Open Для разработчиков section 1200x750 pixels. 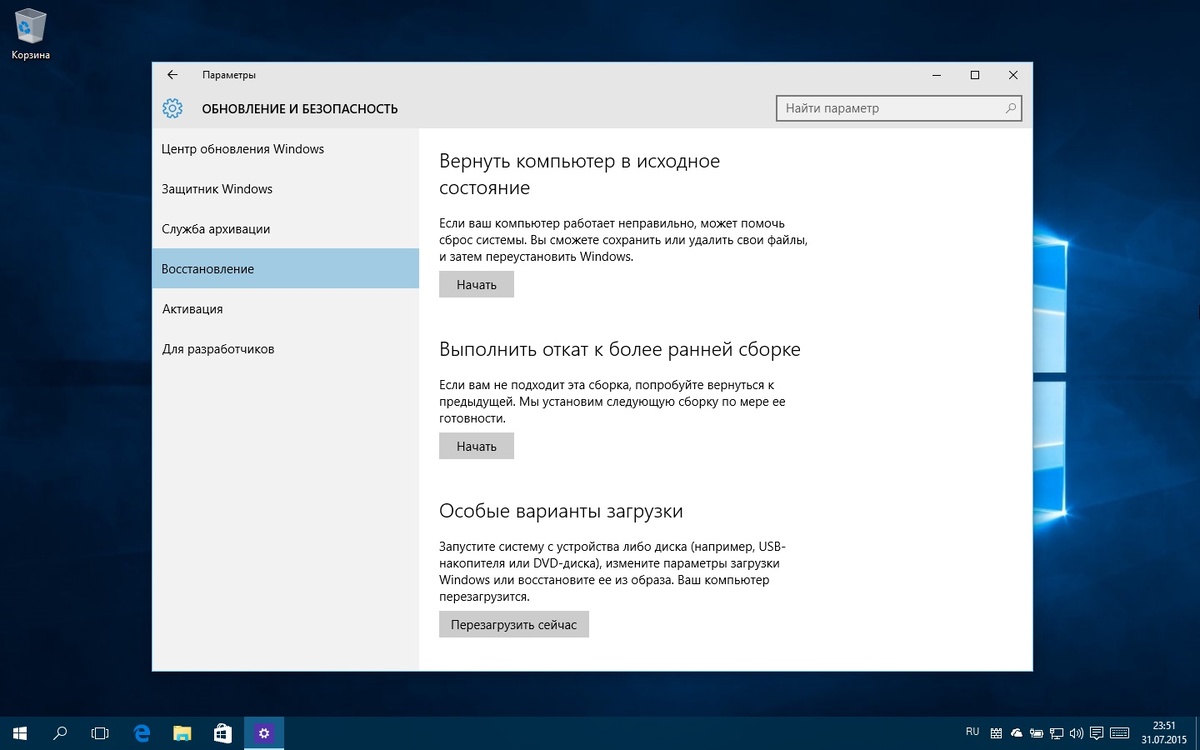285,349
